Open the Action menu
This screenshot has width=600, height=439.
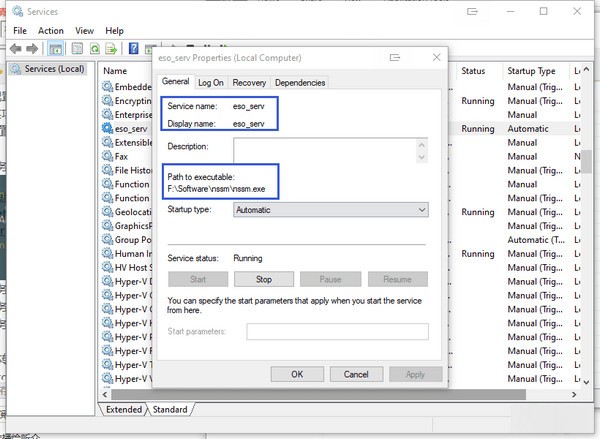[50, 31]
